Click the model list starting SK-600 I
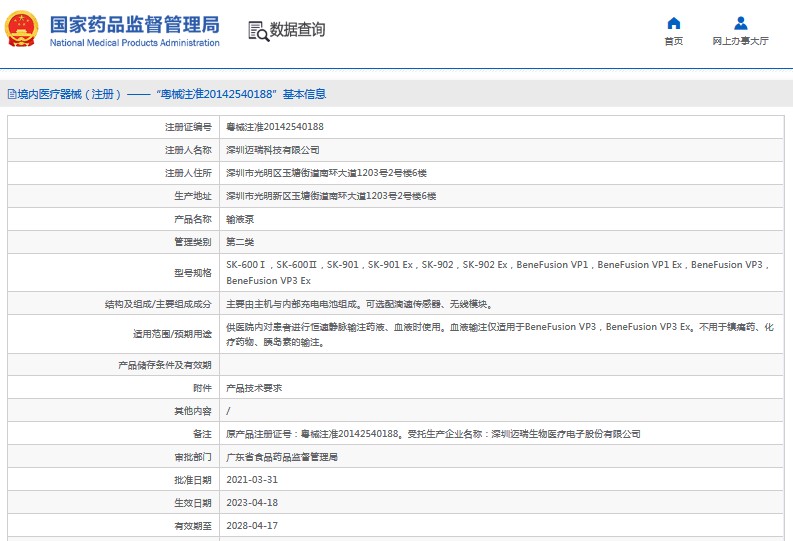Image resolution: width=793 pixels, height=541 pixels. 498,273
